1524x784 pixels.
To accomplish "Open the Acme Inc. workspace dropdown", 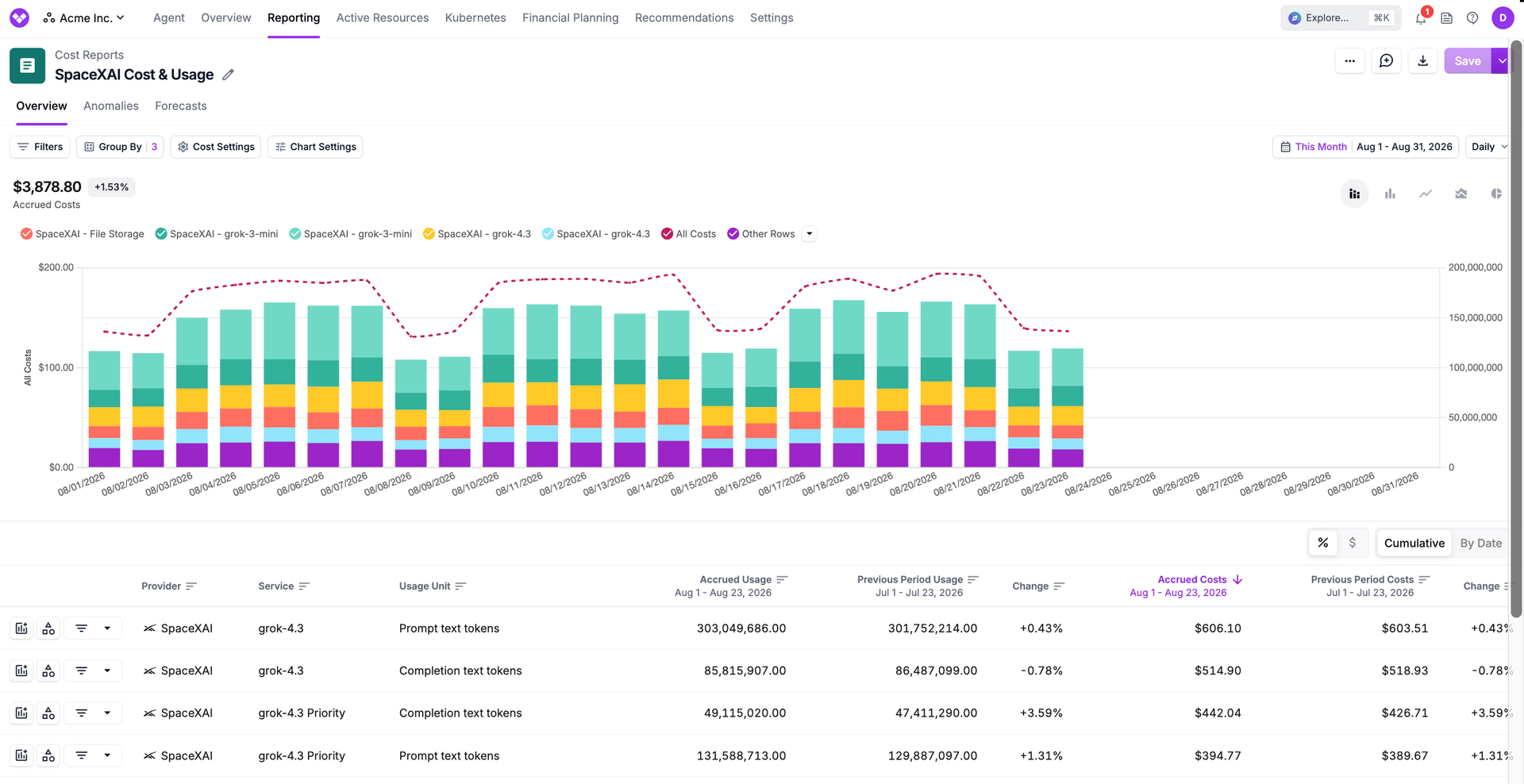I will (84, 18).
